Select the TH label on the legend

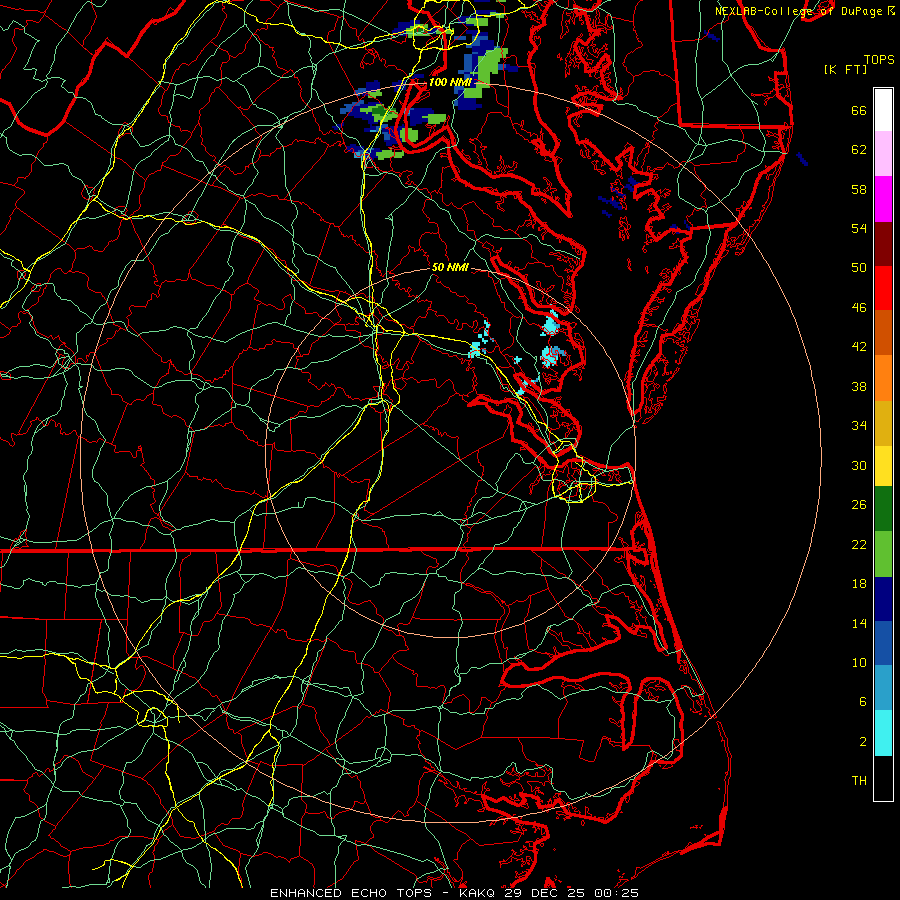click(x=859, y=781)
